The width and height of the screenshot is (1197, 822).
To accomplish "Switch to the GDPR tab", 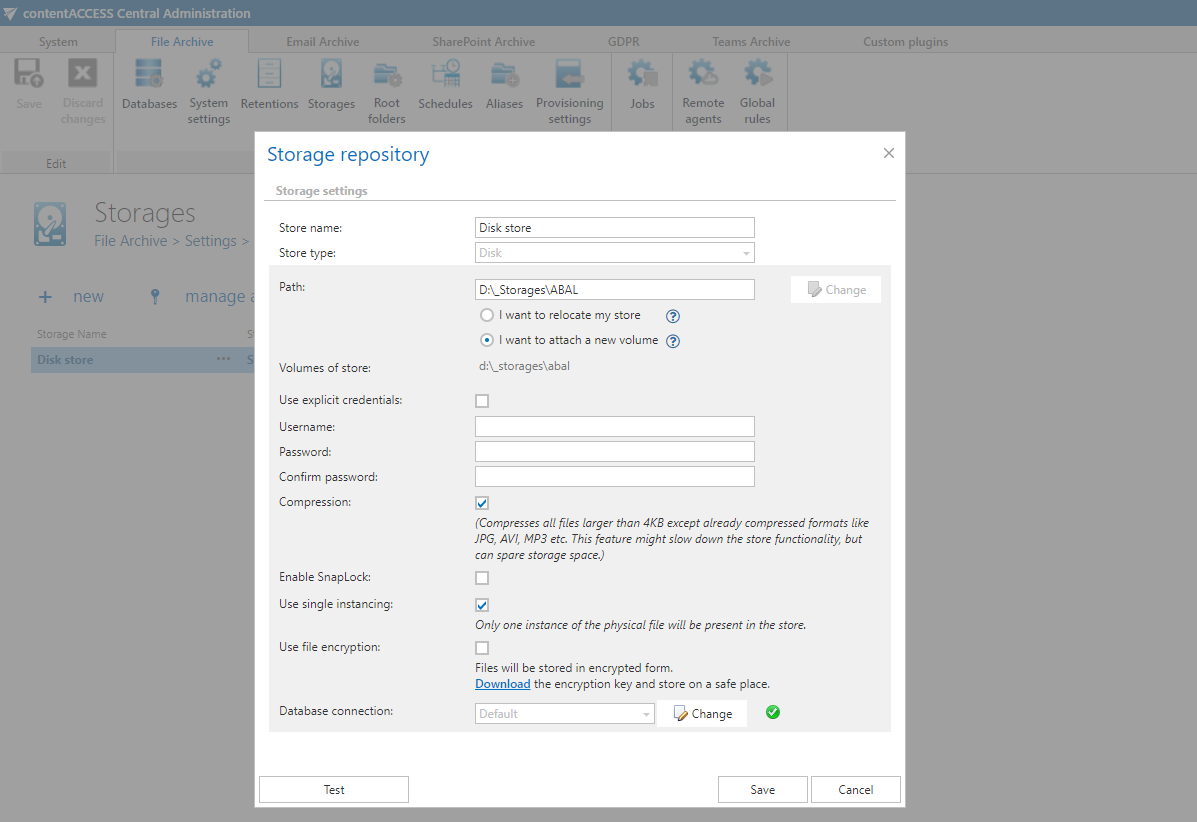I will (x=623, y=42).
